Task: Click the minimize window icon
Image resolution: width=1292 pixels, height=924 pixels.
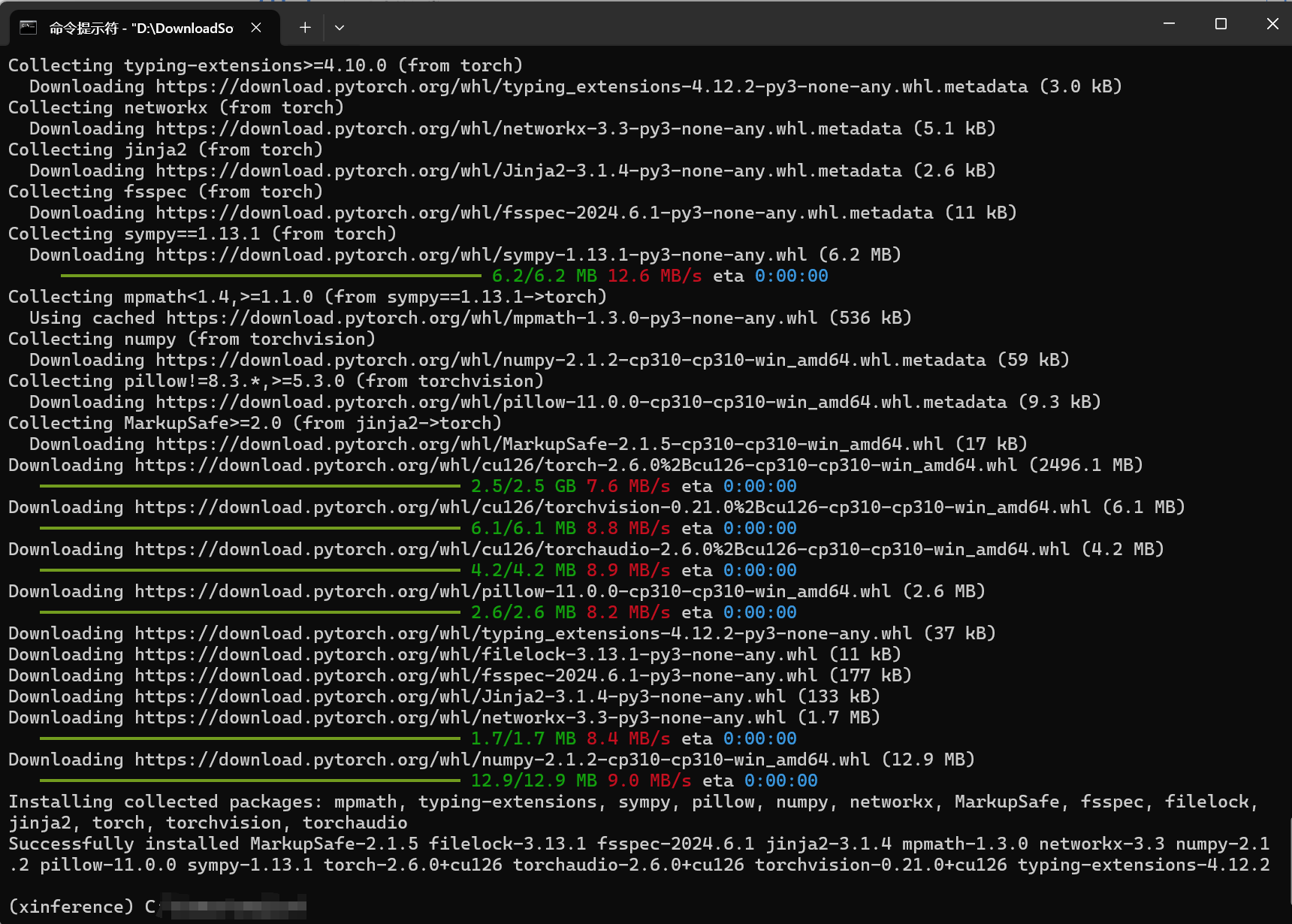Action: click(1169, 23)
